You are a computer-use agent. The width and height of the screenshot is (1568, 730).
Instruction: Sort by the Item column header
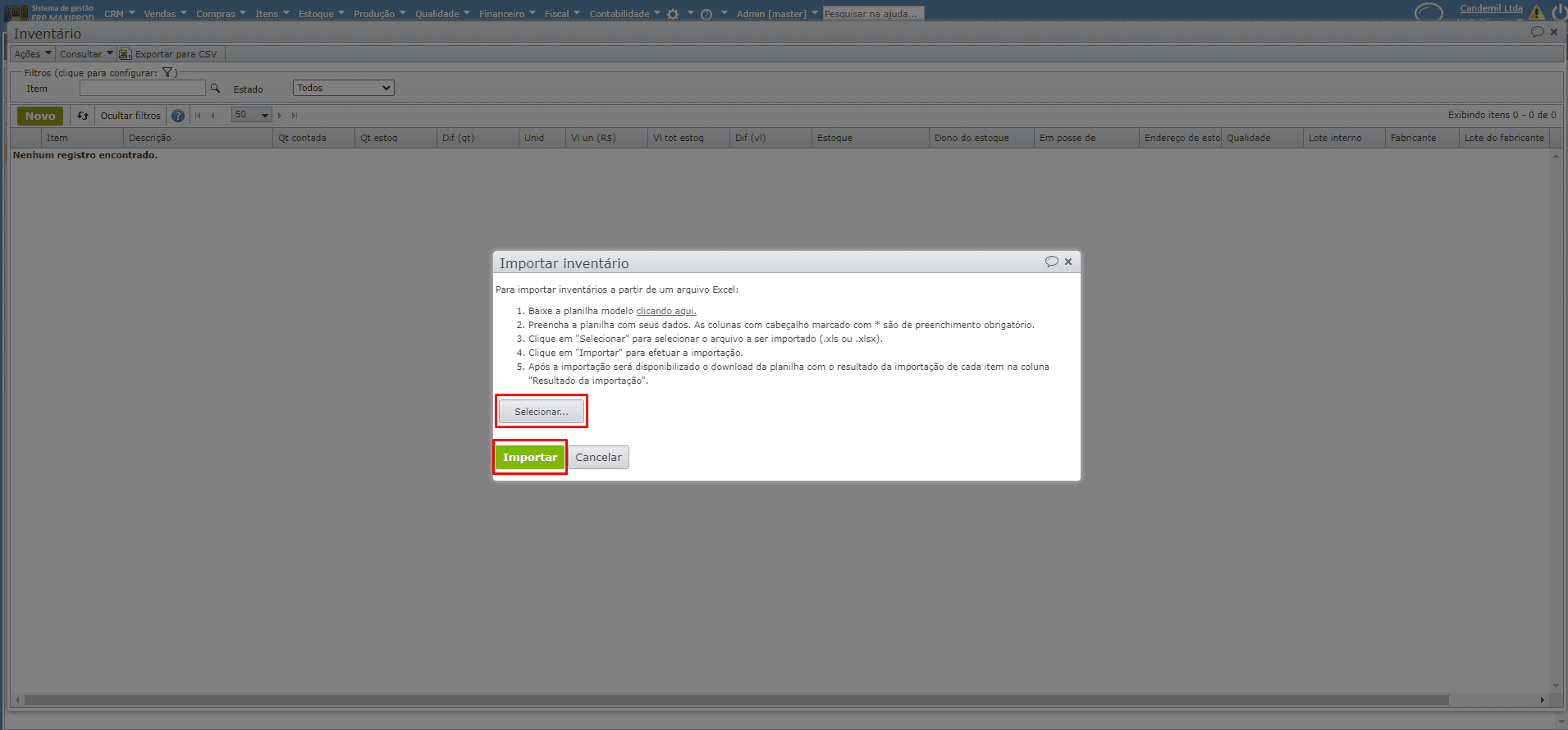pos(82,138)
